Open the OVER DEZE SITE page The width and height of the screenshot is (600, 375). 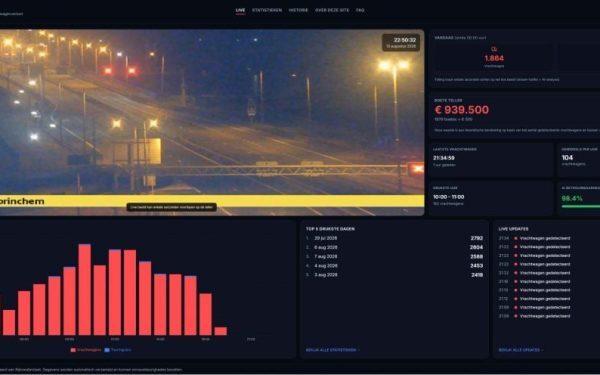click(x=332, y=10)
